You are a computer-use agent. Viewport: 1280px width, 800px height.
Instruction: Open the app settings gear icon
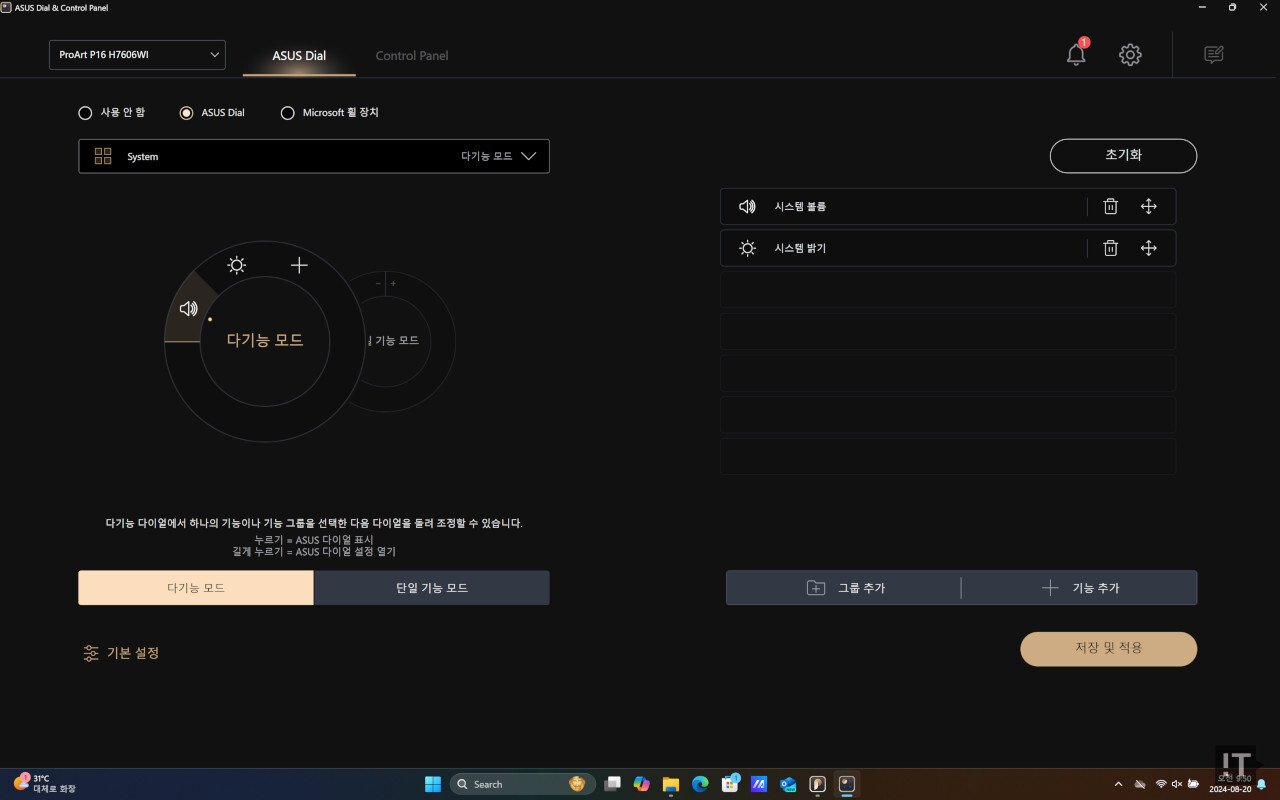1129,54
